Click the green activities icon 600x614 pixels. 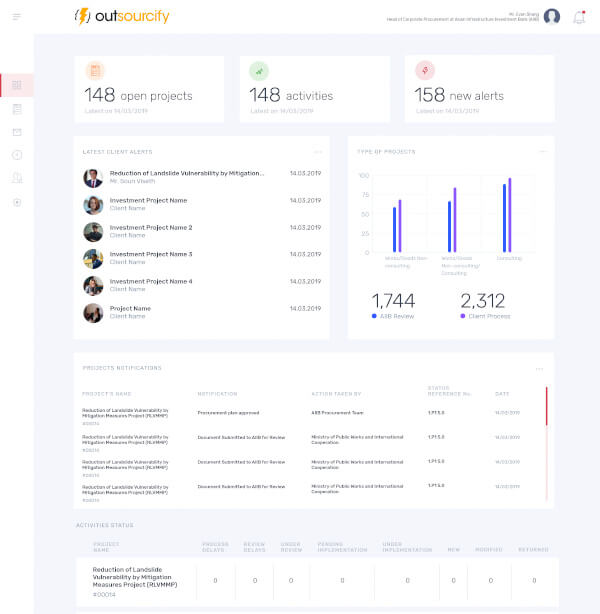pos(259,70)
